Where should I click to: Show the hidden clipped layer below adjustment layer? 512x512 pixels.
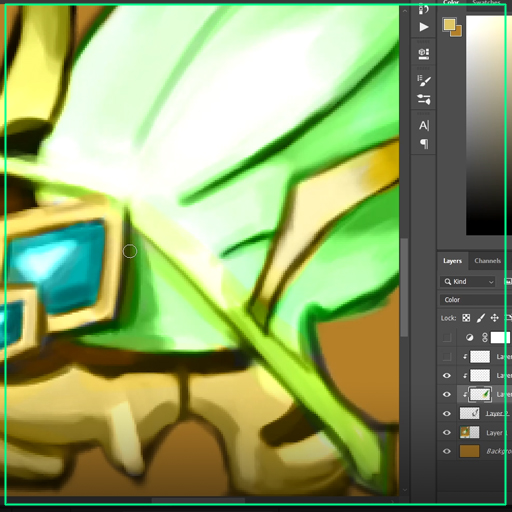447,357
